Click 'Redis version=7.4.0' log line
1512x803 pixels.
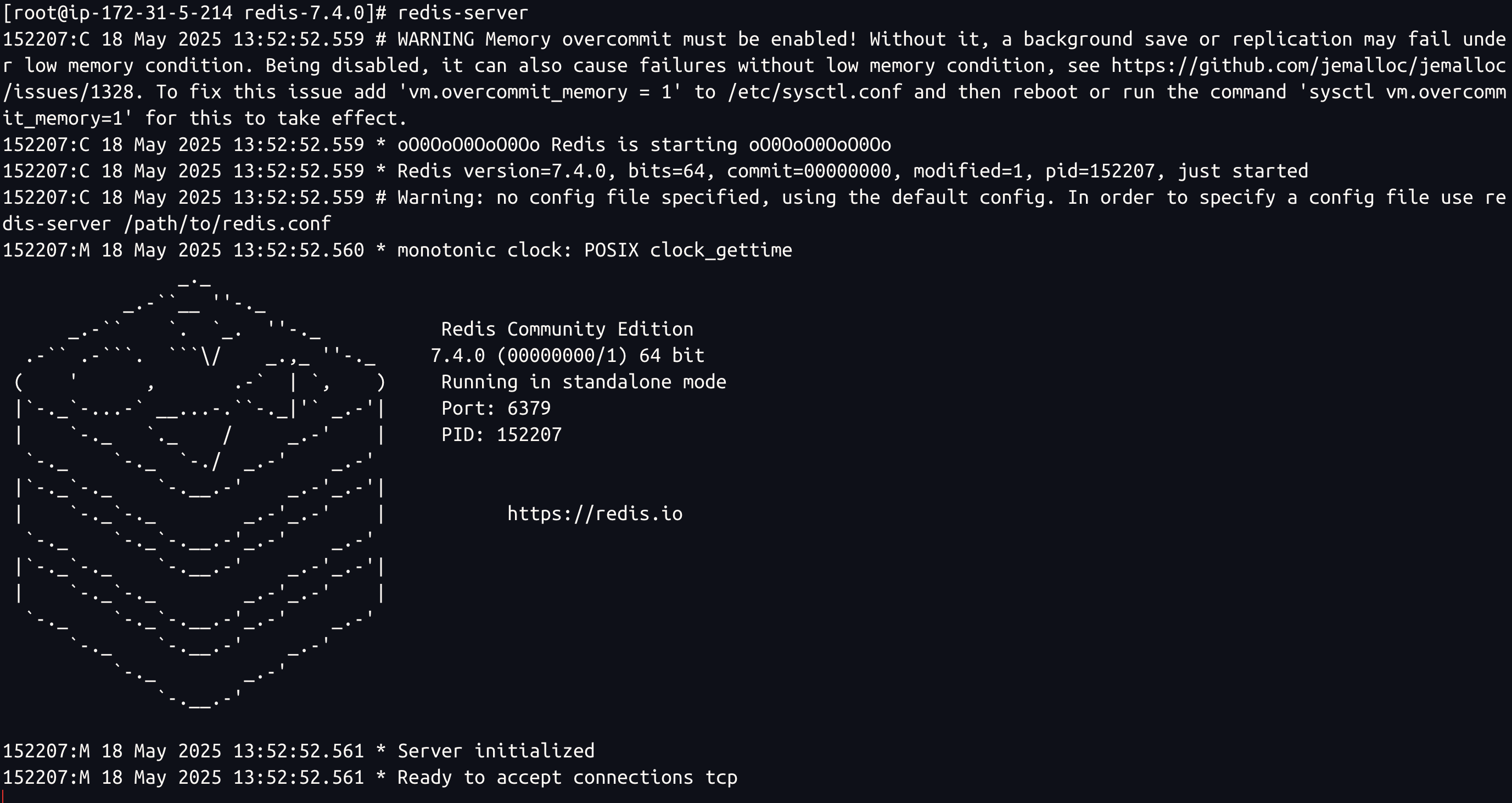pyautogui.click(x=655, y=171)
